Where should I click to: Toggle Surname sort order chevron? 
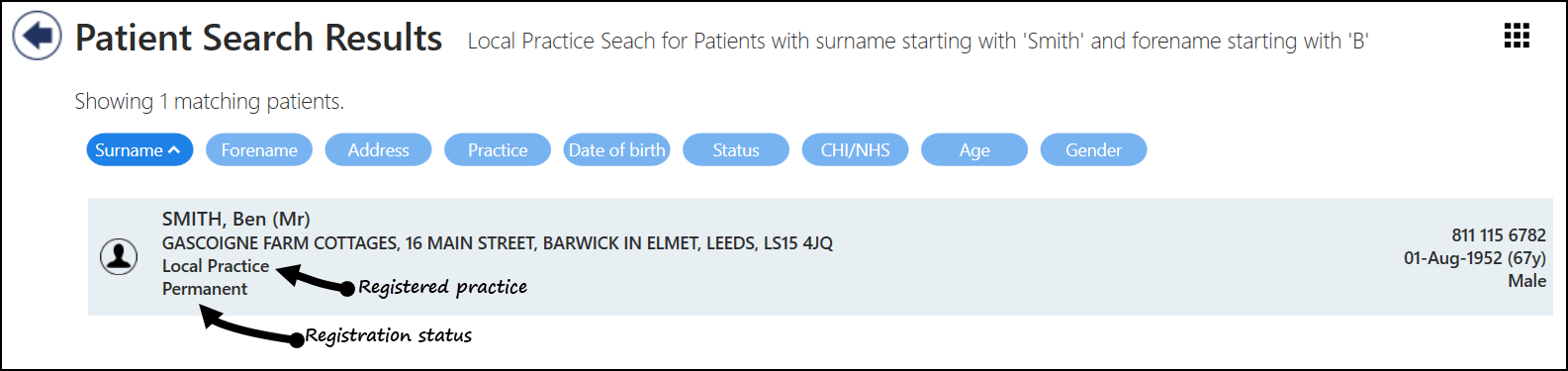(174, 150)
